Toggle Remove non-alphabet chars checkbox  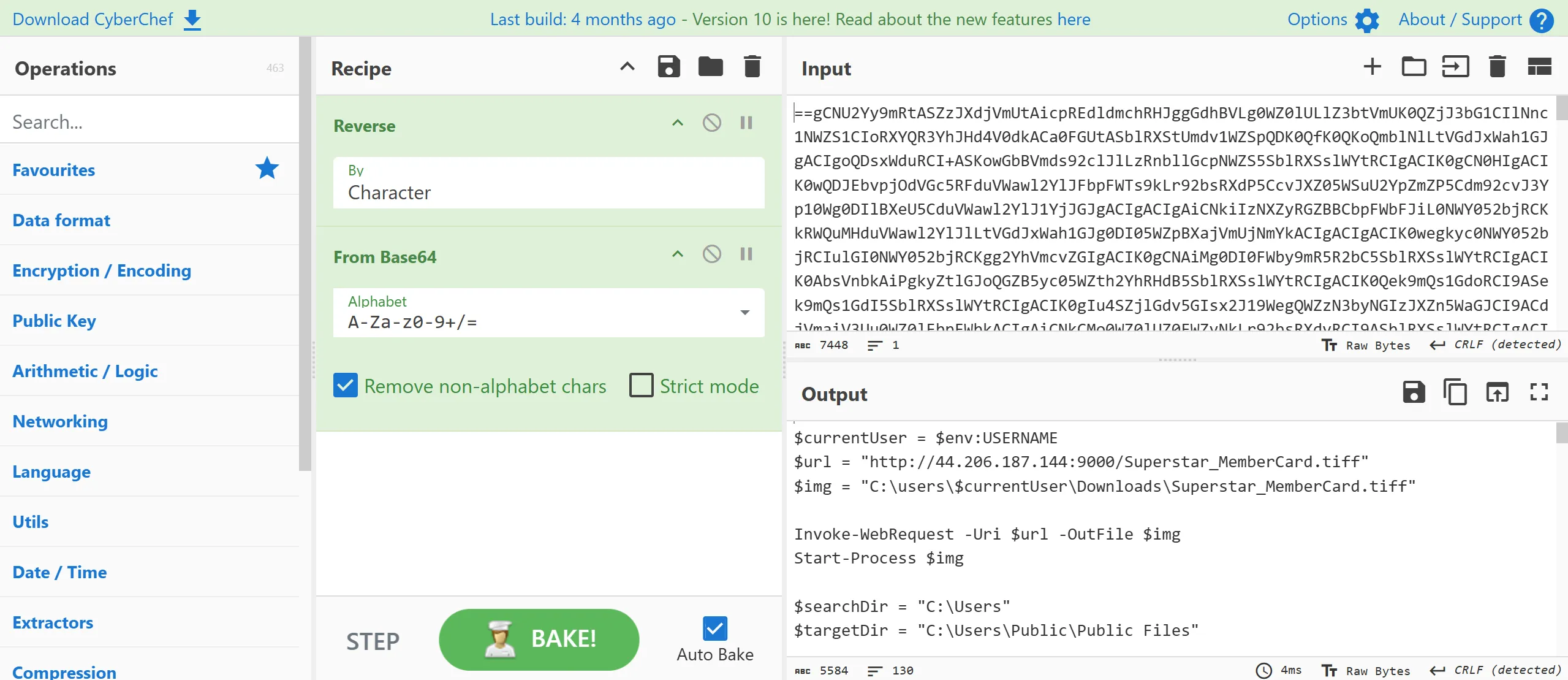346,386
